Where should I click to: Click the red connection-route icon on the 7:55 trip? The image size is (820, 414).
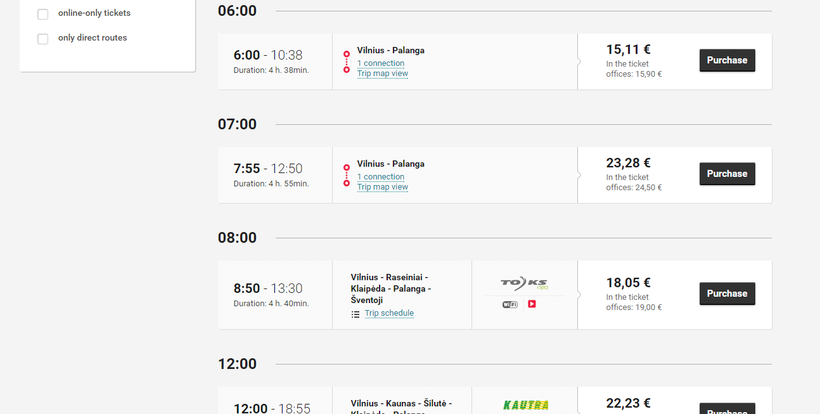pyautogui.click(x=346, y=175)
